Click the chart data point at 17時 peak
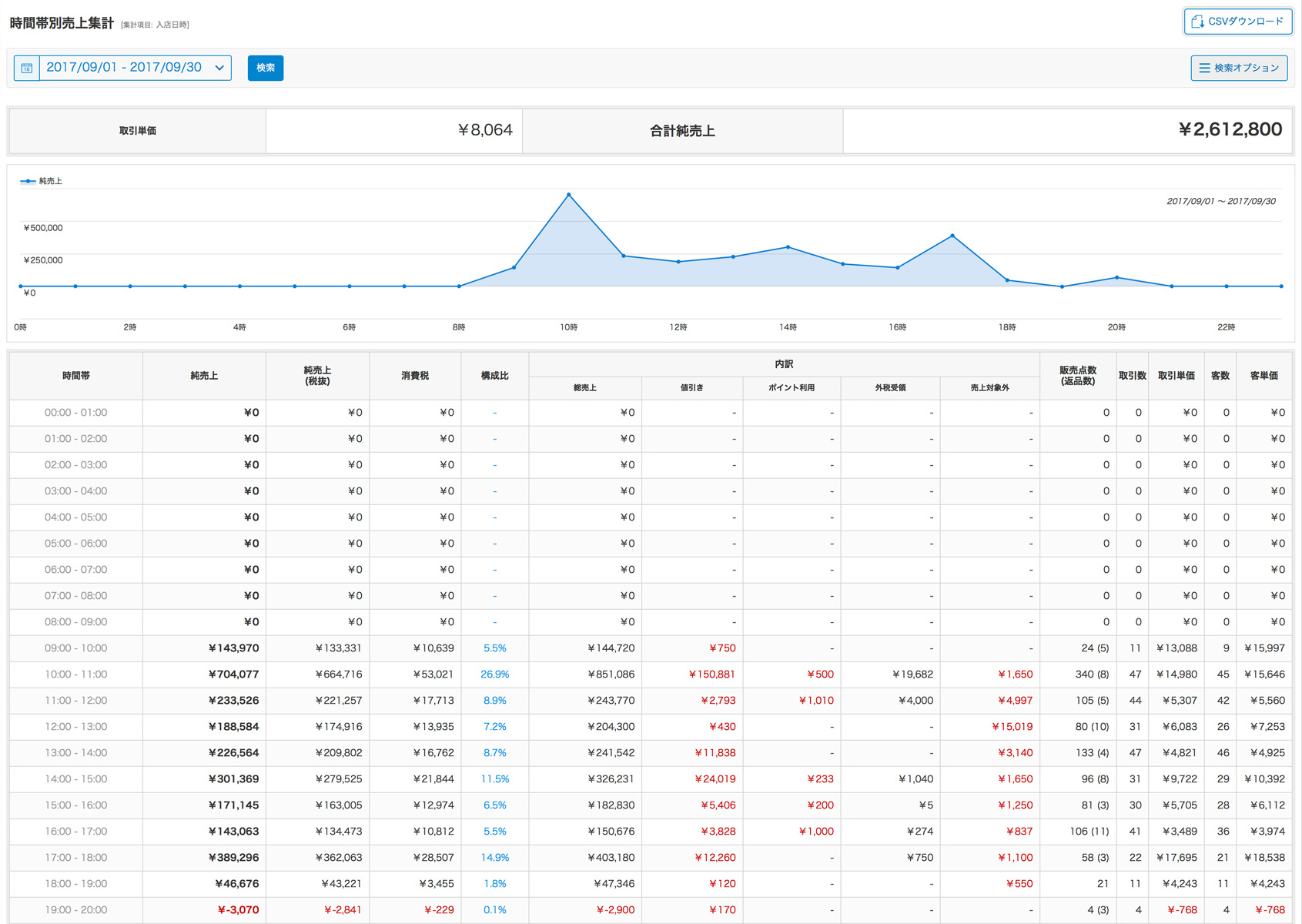This screenshot has width=1302, height=924. pos(952,236)
